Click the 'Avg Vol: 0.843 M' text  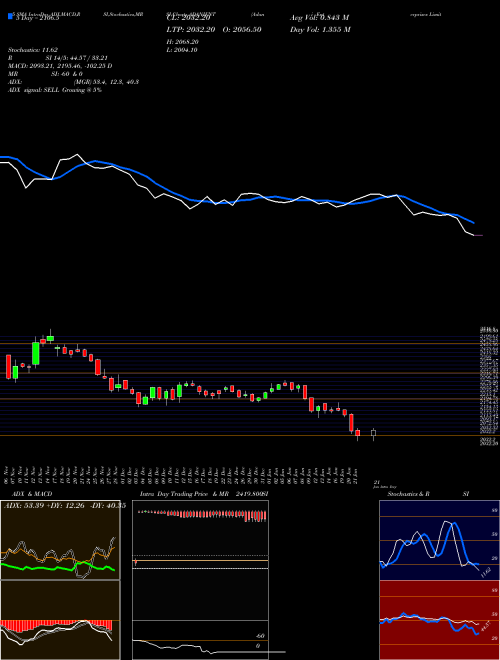319,18
